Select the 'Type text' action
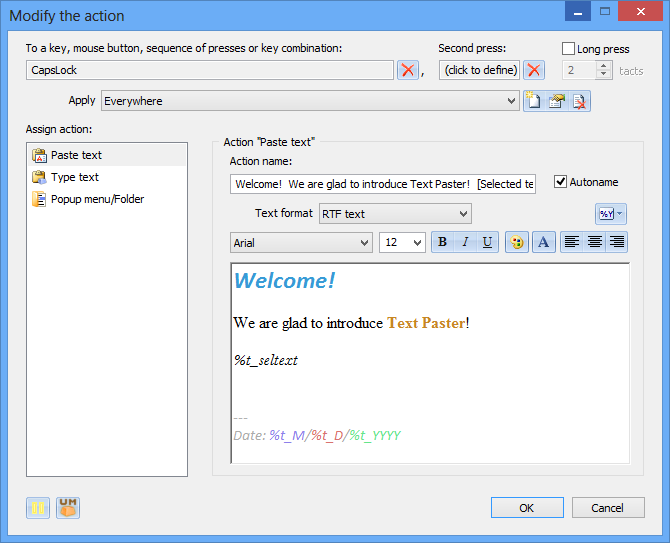Screen dimensions: 670x543 pyautogui.click(x=75, y=177)
